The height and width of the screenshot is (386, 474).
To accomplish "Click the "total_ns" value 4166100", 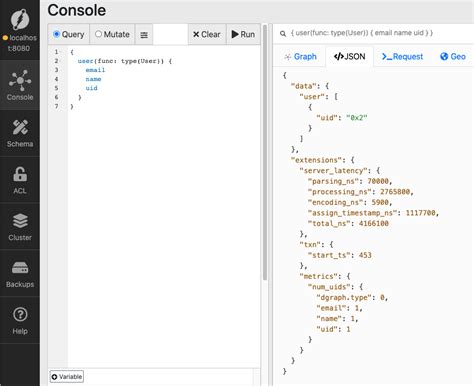I will 374,224.
